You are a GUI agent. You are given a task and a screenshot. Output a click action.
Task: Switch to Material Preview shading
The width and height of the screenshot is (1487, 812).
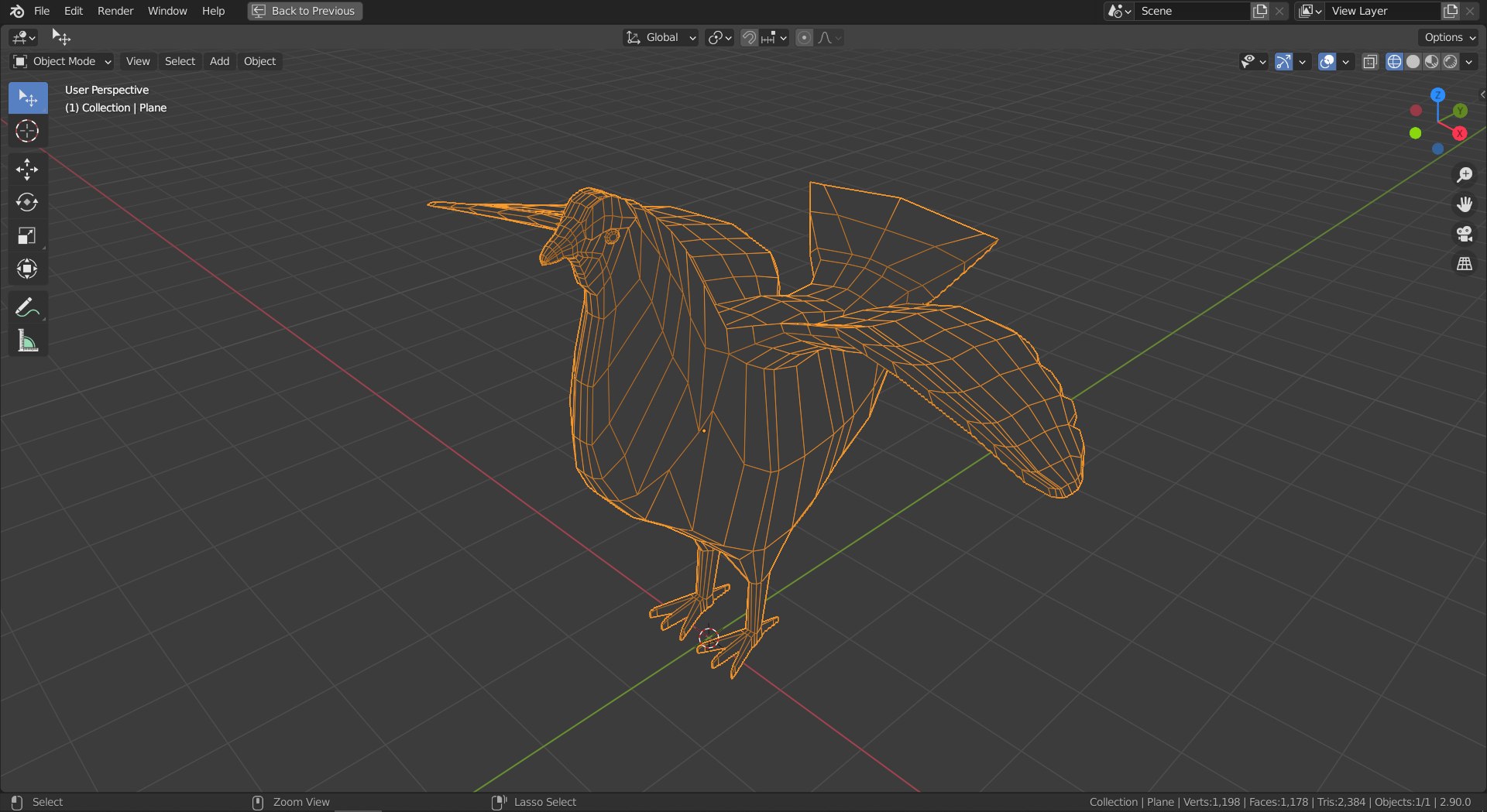[x=1431, y=61]
